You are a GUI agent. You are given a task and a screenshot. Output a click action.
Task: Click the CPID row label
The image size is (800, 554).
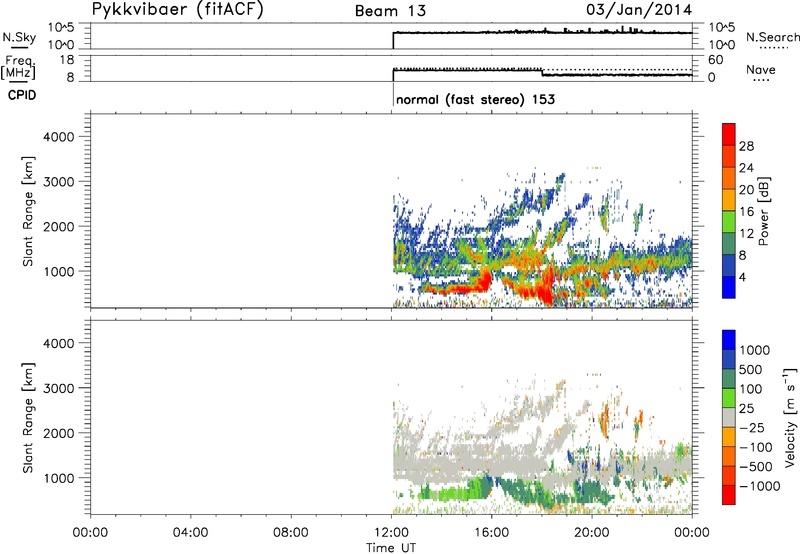[22, 95]
